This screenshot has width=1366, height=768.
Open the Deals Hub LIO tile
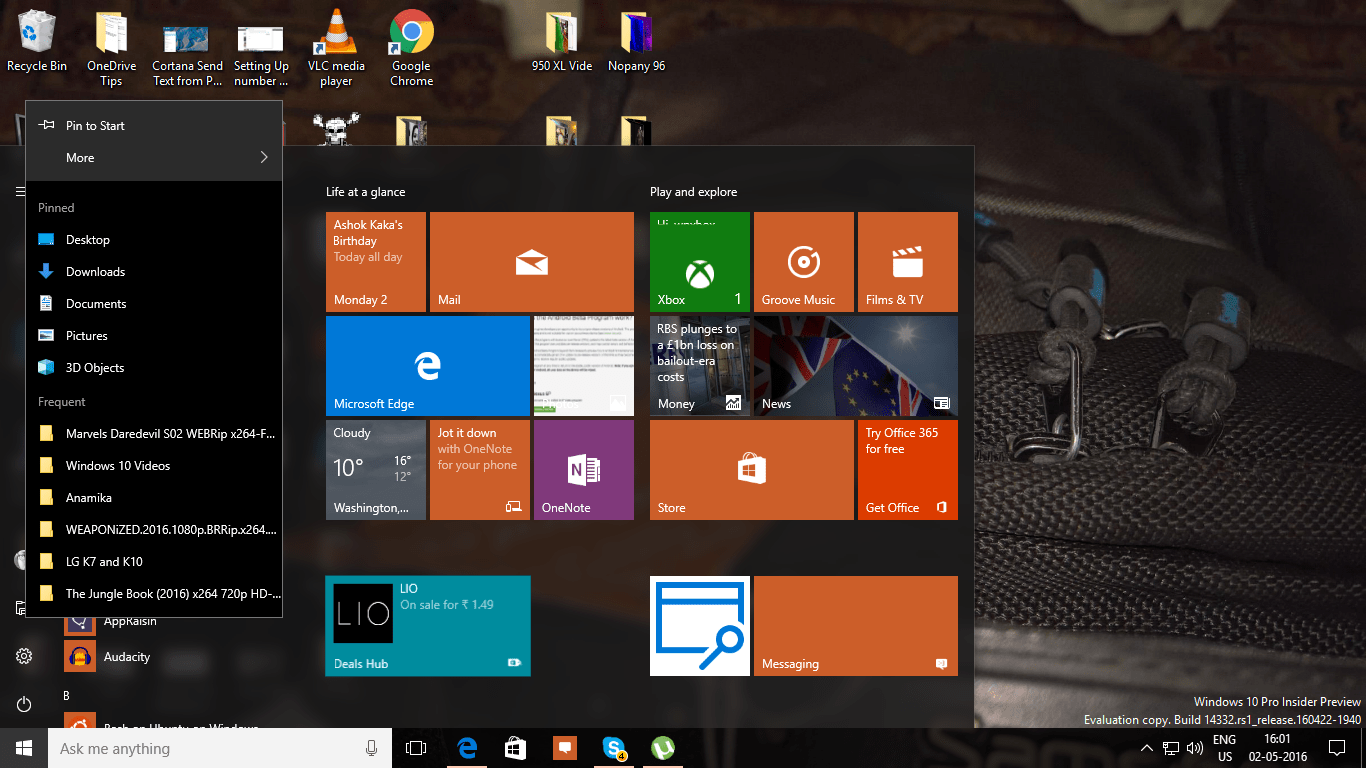pos(428,626)
